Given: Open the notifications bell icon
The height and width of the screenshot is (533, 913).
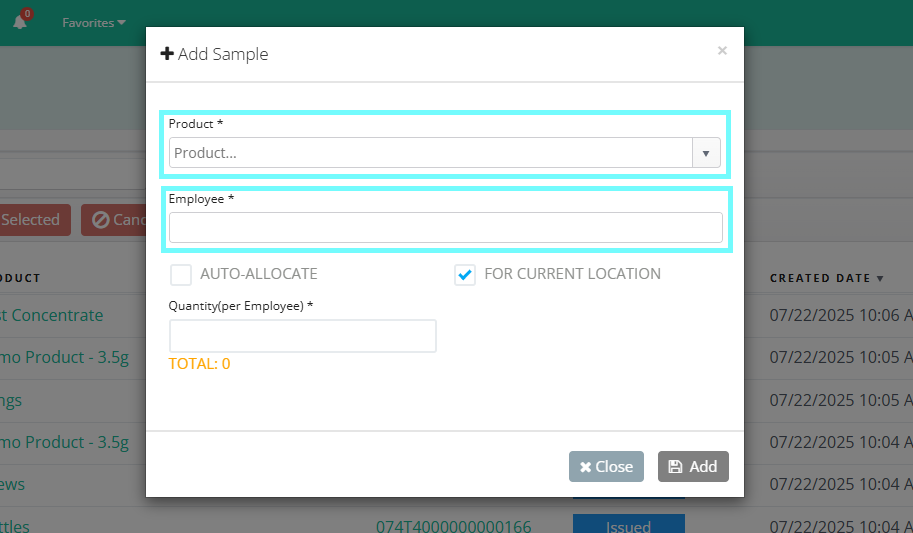Looking at the screenshot, I should [x=20, y=22].
